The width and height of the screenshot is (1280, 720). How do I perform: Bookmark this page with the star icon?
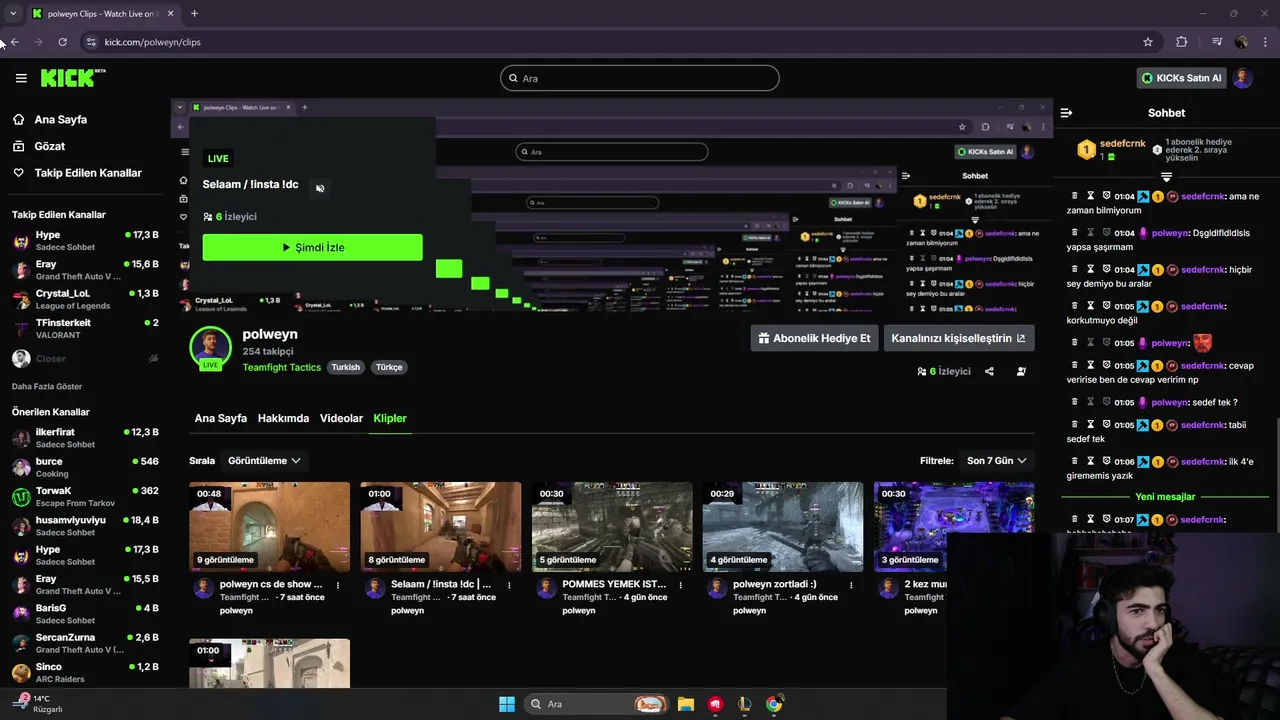pyautogui.click(x=1148, y=42)
